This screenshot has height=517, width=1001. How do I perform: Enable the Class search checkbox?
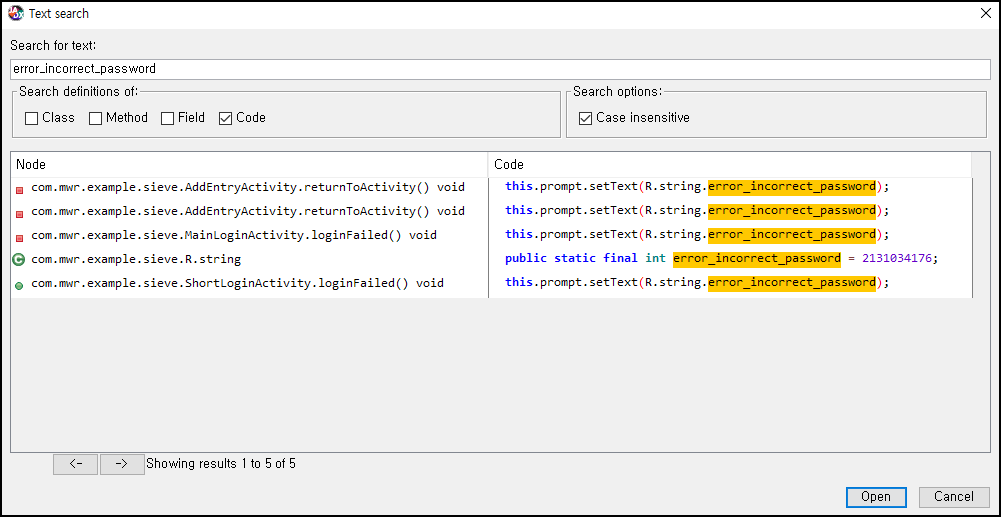(x=32, y=118)
